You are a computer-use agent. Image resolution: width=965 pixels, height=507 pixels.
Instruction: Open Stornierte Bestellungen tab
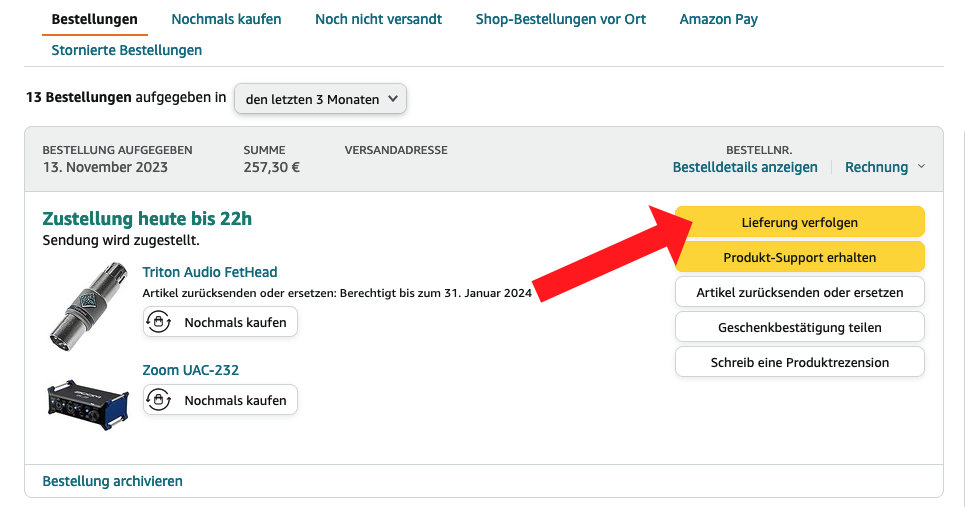point(126,50)
